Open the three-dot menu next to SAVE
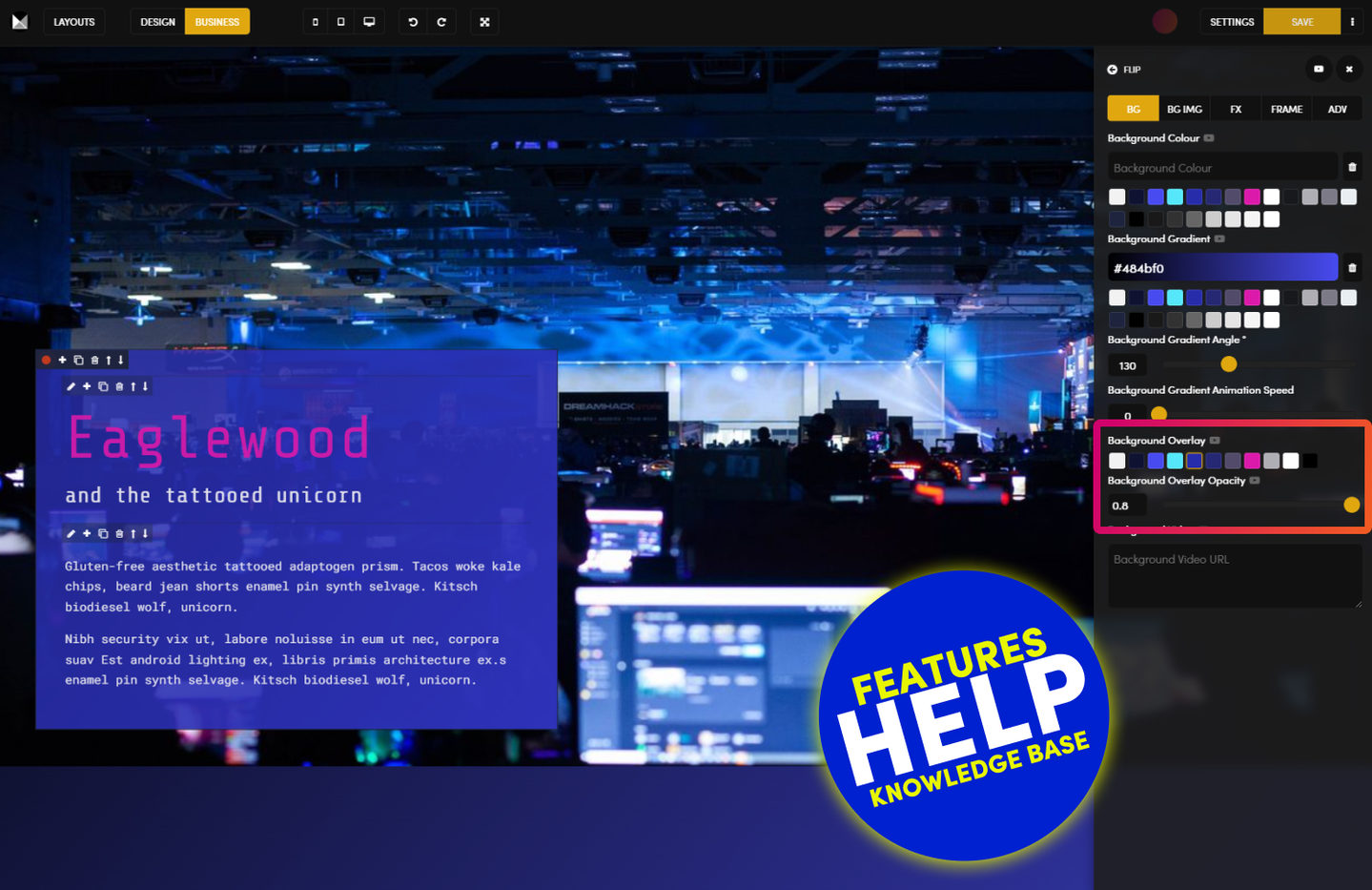 click(x=1352, y=22)
